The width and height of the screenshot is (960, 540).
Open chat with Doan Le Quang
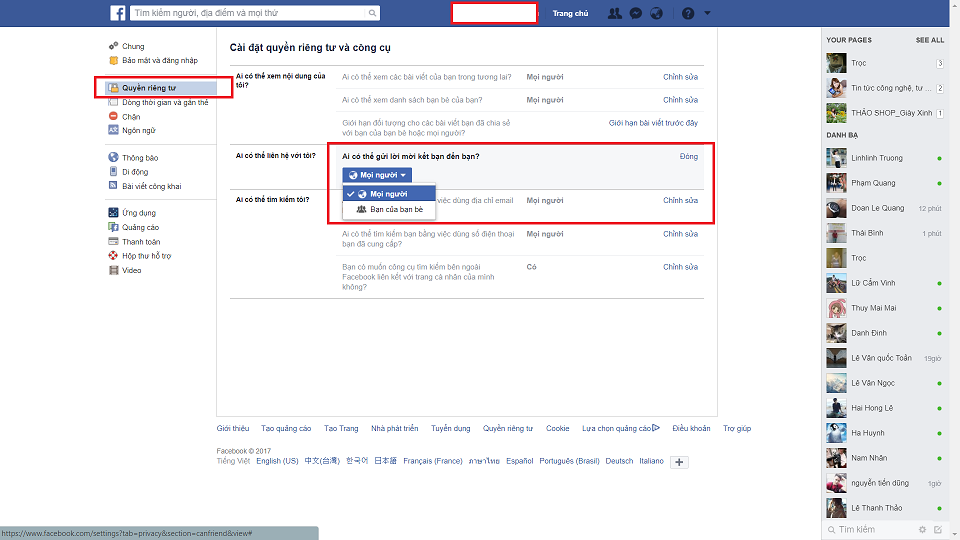(885, 208)
